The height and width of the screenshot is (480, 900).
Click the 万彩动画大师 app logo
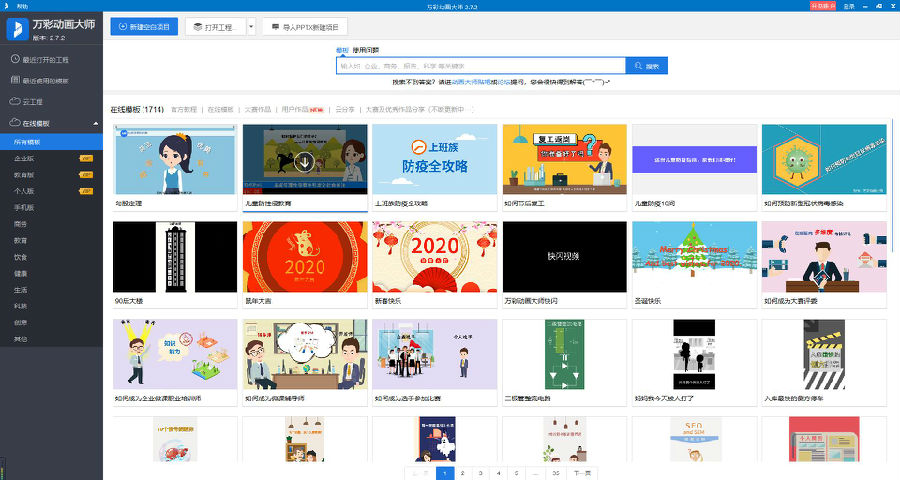[18, 28]
